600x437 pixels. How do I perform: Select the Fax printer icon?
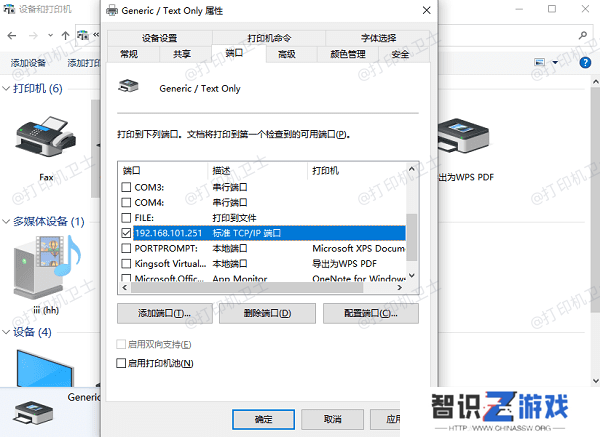point(46,136)
